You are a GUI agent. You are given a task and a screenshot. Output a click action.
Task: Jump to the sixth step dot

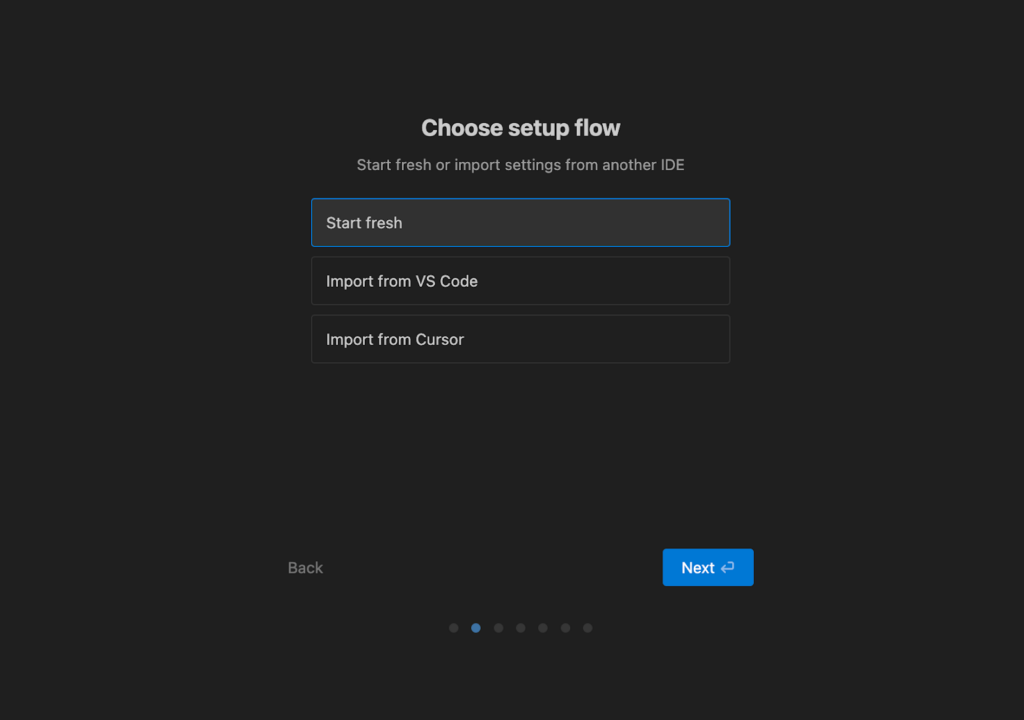(x=566, y=628)
